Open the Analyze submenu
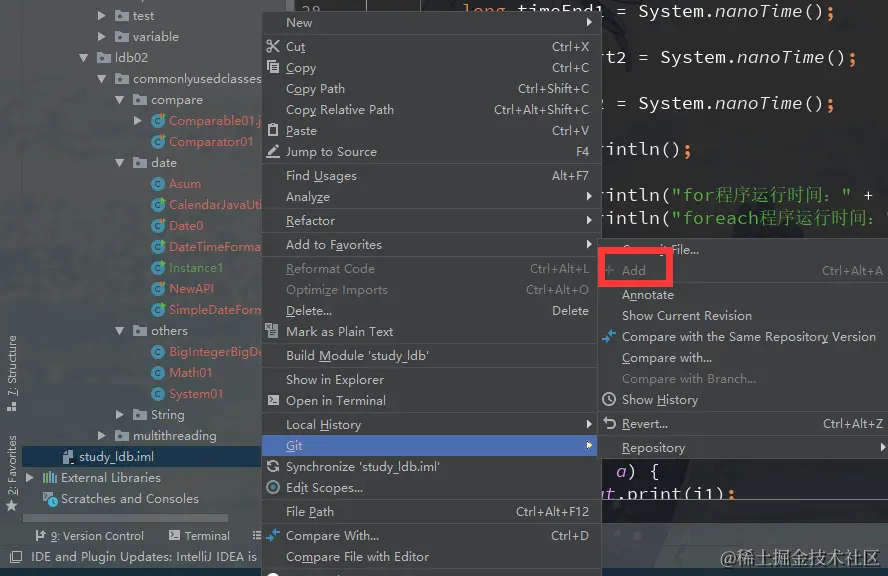This screenshot has height=576, width=888. (430, 197)
